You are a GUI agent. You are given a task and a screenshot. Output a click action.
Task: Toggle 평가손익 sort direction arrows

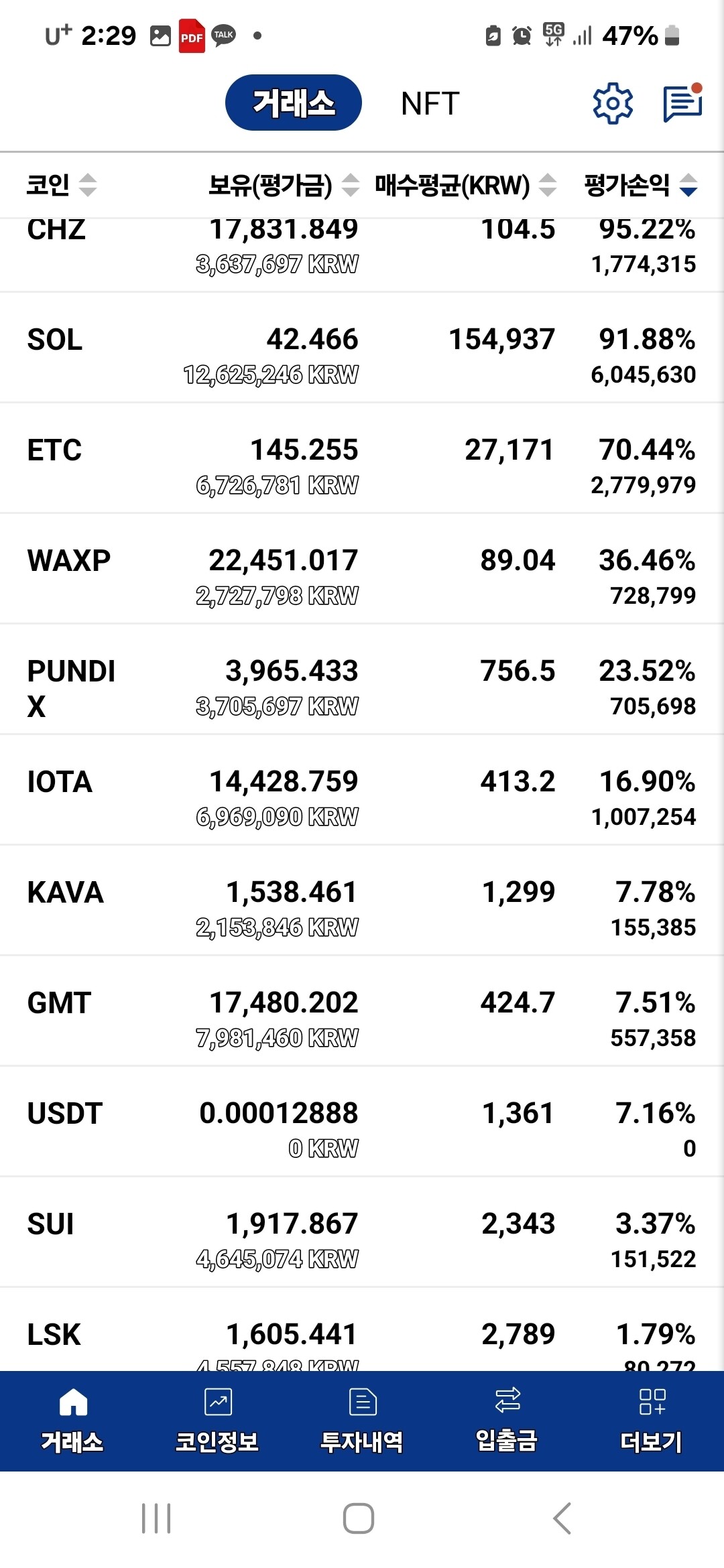coord(688,185)
